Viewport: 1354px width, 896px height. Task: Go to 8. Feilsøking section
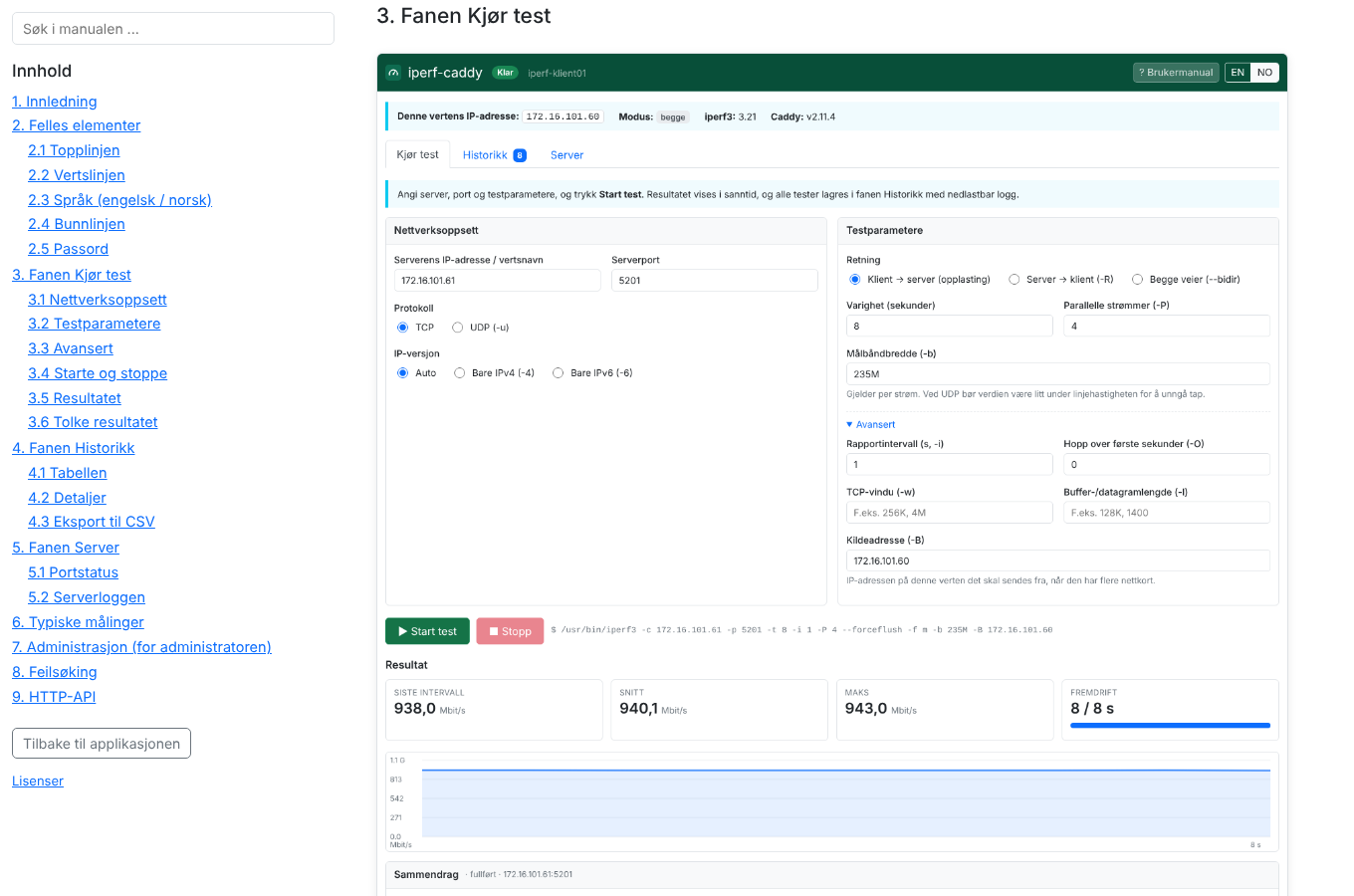pos(55,672)
